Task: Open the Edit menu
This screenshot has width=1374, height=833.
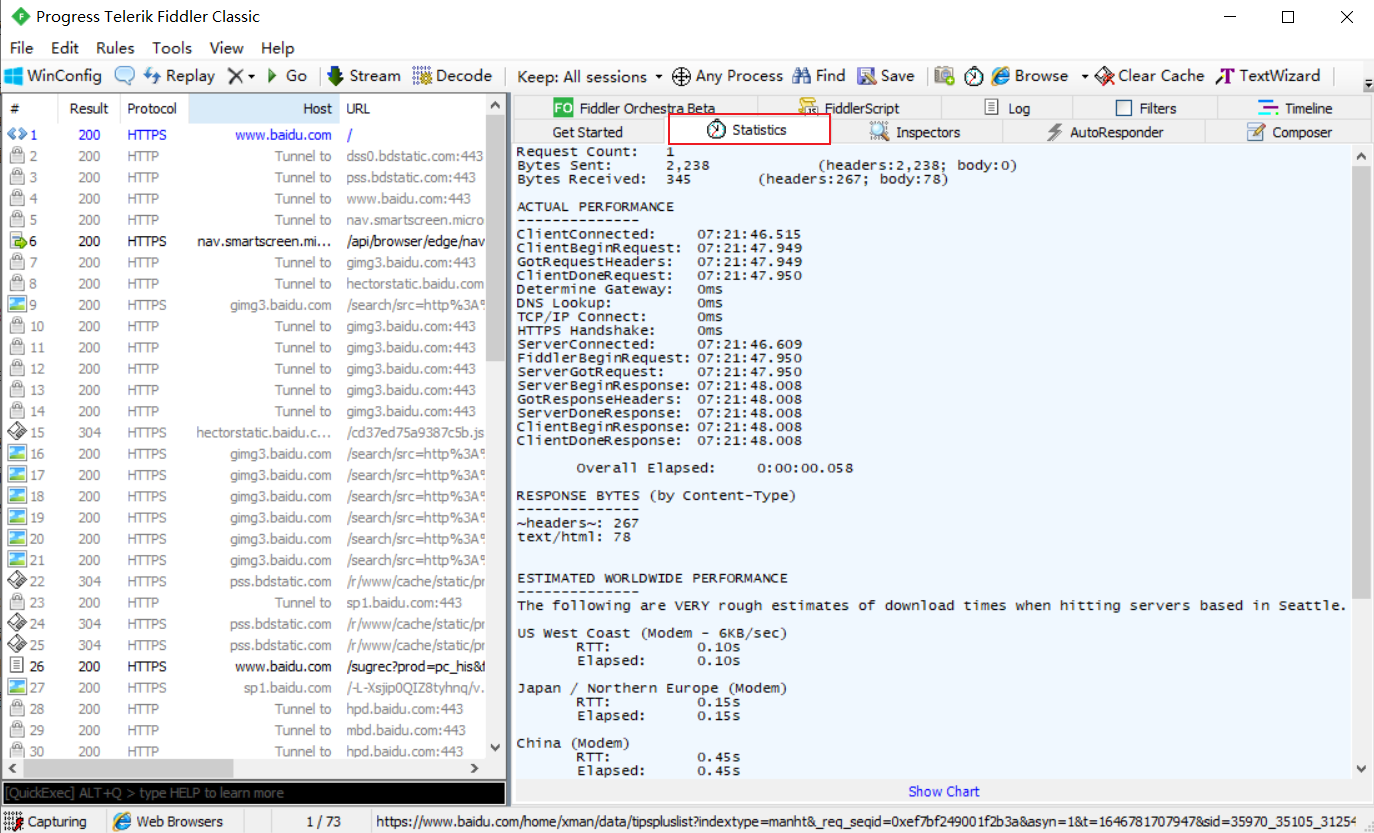Action: 65,48
